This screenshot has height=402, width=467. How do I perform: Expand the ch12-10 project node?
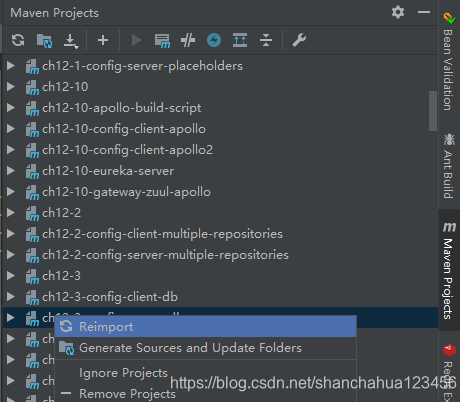tap(11, 87)
